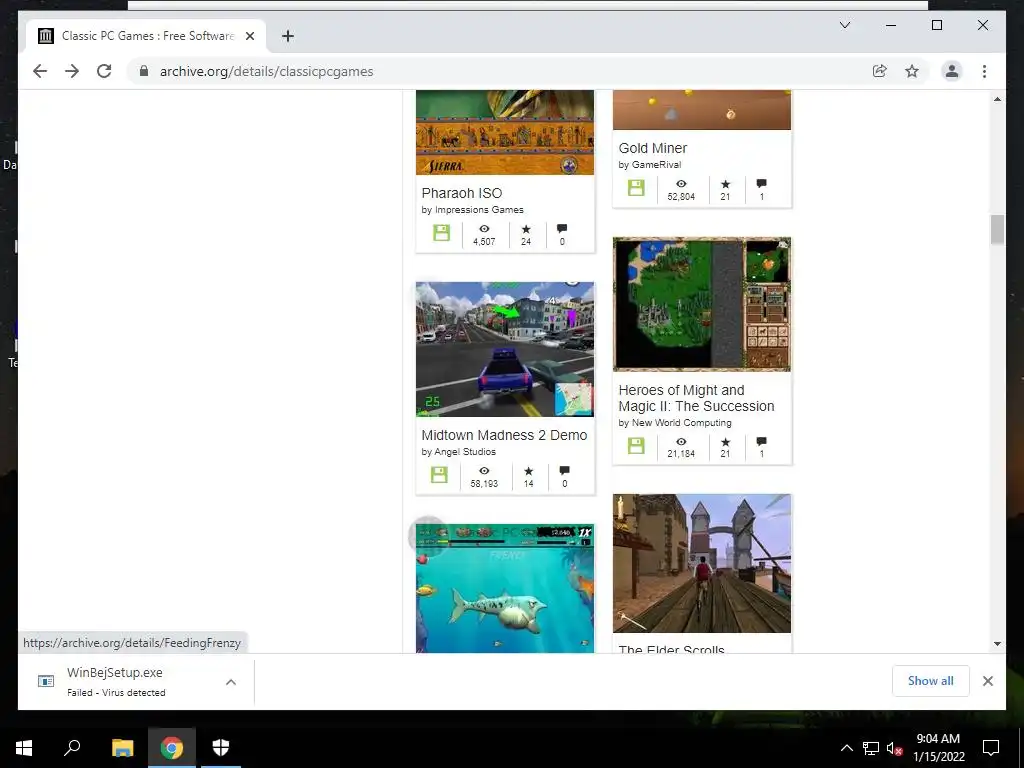Image resolution: width=1024 pixels, height=768 pixels.
Task: Click Midtown Madness 2 Demo star icon
Action: (528, 470)
